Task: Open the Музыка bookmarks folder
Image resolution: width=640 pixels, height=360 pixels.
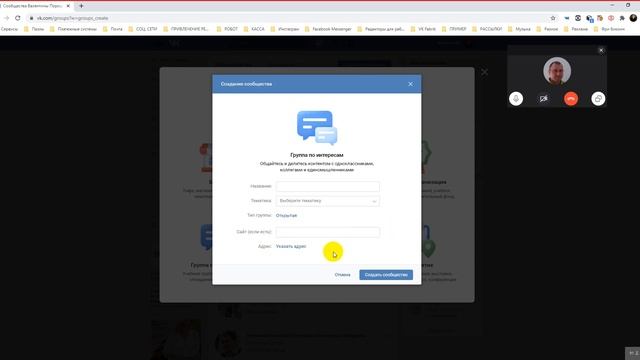Action: pos(519,29)
